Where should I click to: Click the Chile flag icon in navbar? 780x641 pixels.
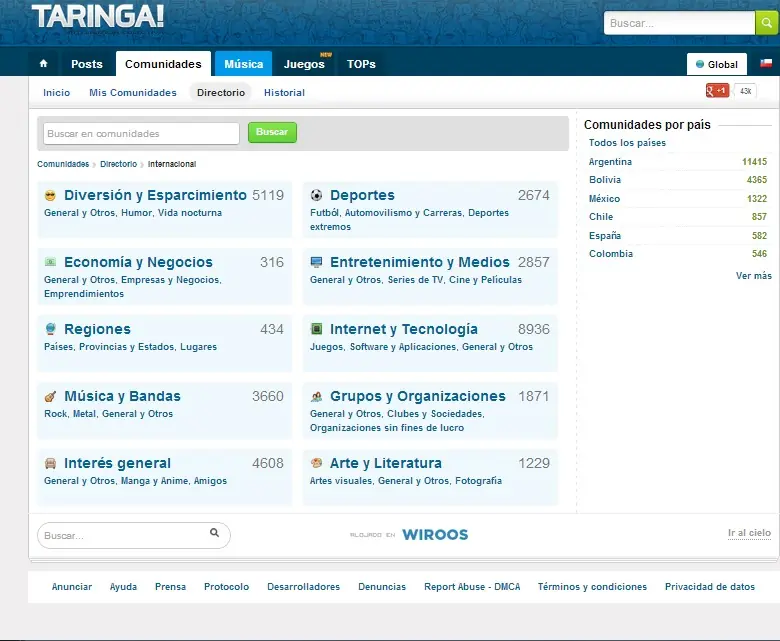pos(766,63)
